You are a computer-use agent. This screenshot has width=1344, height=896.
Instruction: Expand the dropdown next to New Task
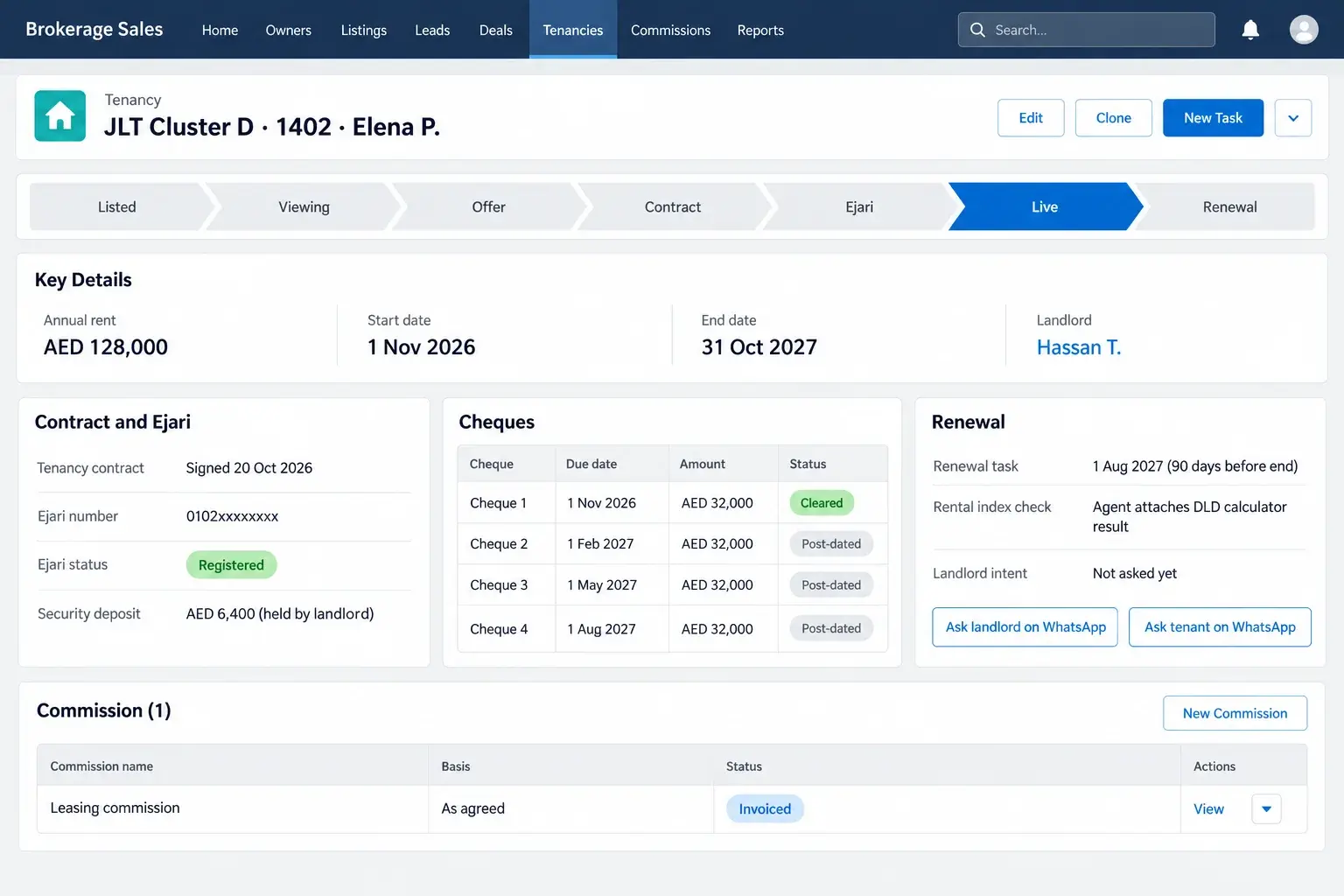(x=1293, y=118)
